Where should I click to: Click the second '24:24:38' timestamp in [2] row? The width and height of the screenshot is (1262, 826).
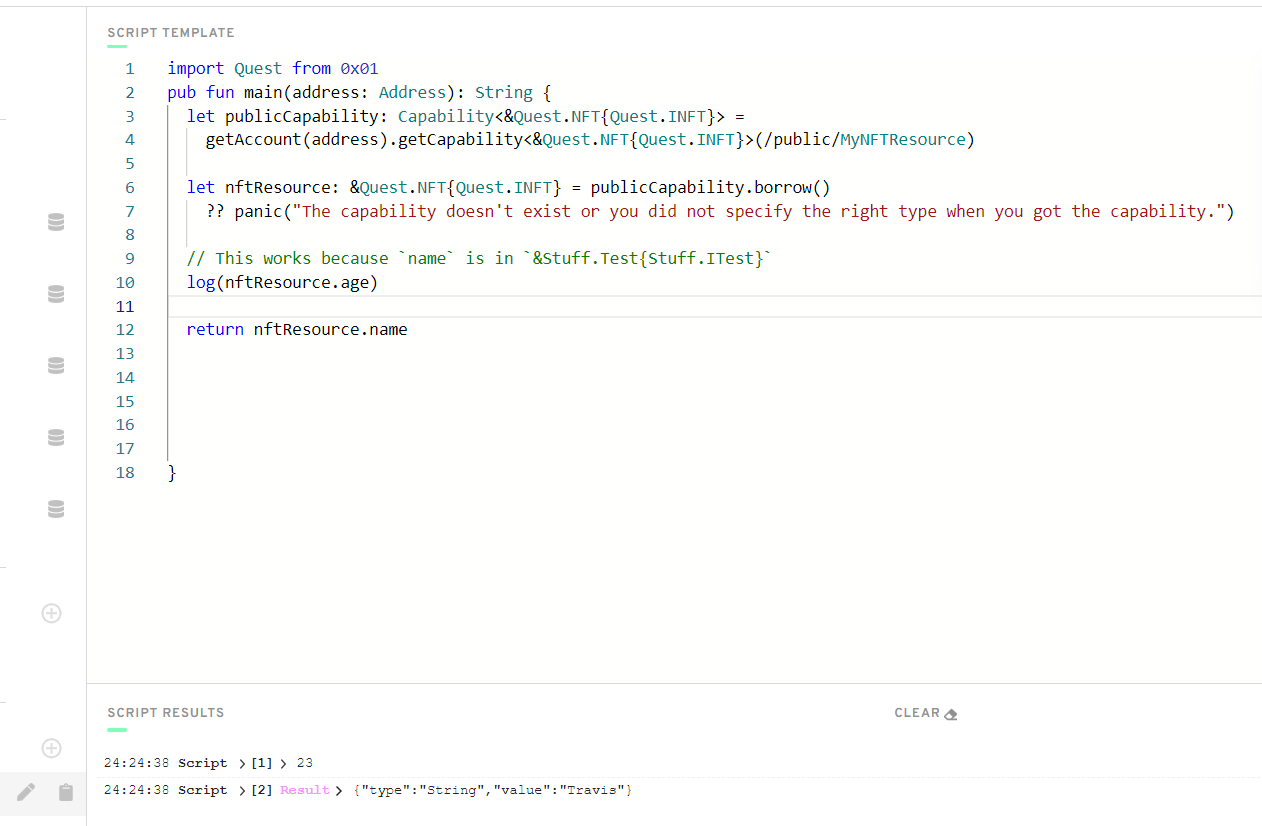136,790
